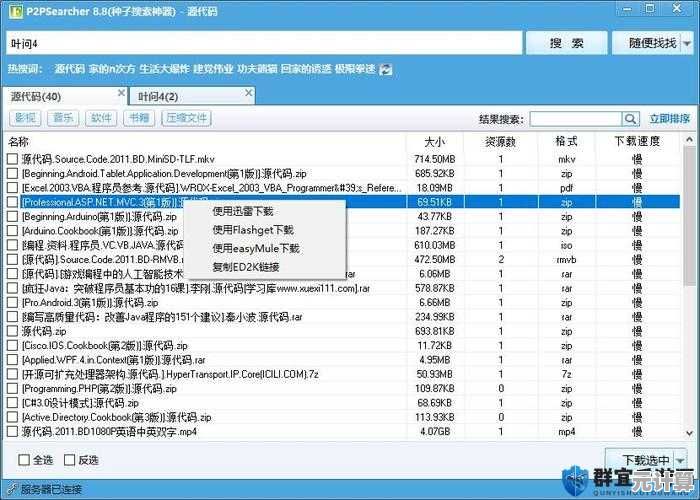Click the refresh hot keywords icon
700x500 pixels.
pos(386,69)
